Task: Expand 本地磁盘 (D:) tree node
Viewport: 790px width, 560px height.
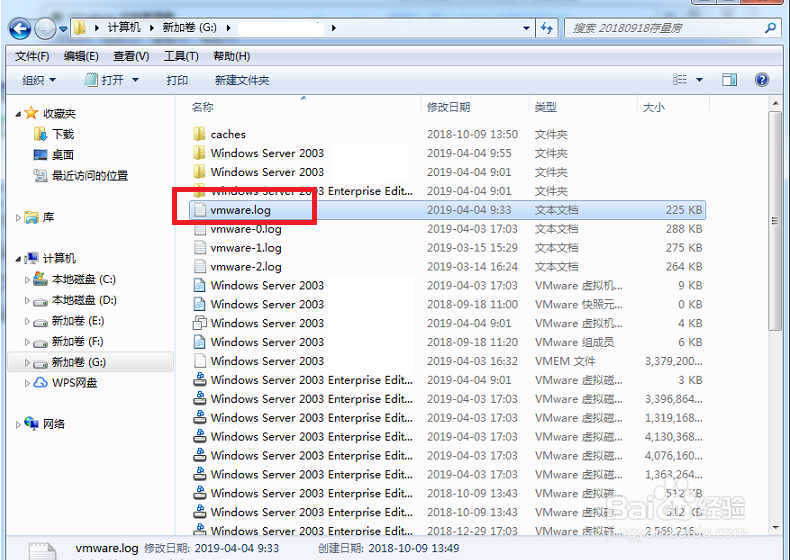Action: [x=27, y=300]
